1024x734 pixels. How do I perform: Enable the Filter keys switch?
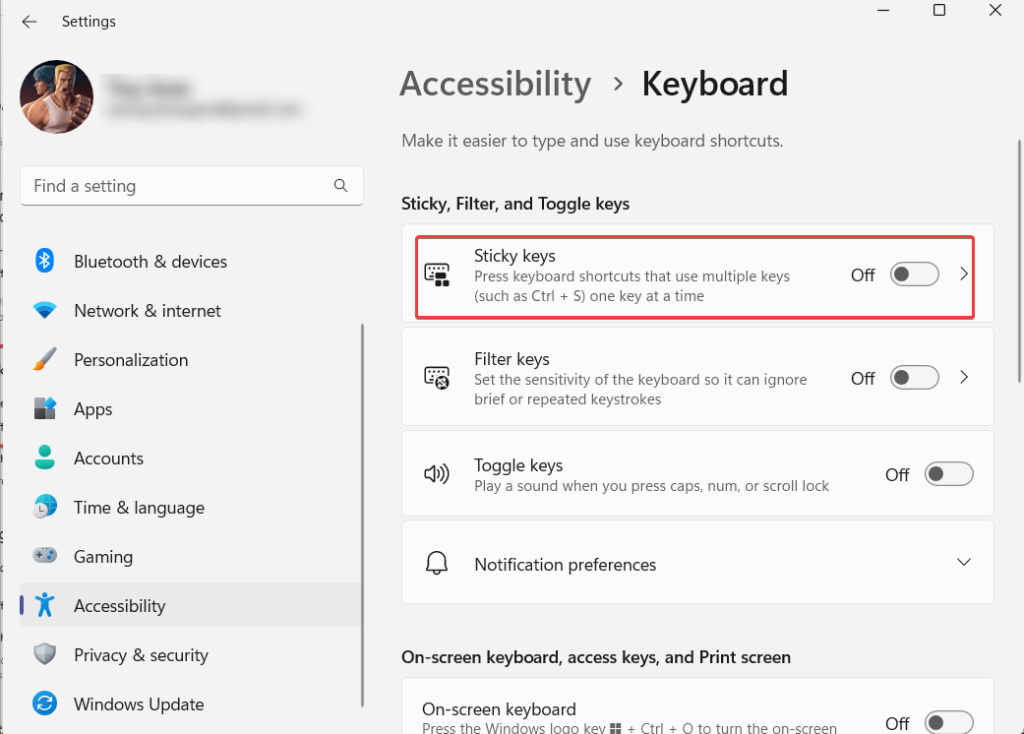914,378
